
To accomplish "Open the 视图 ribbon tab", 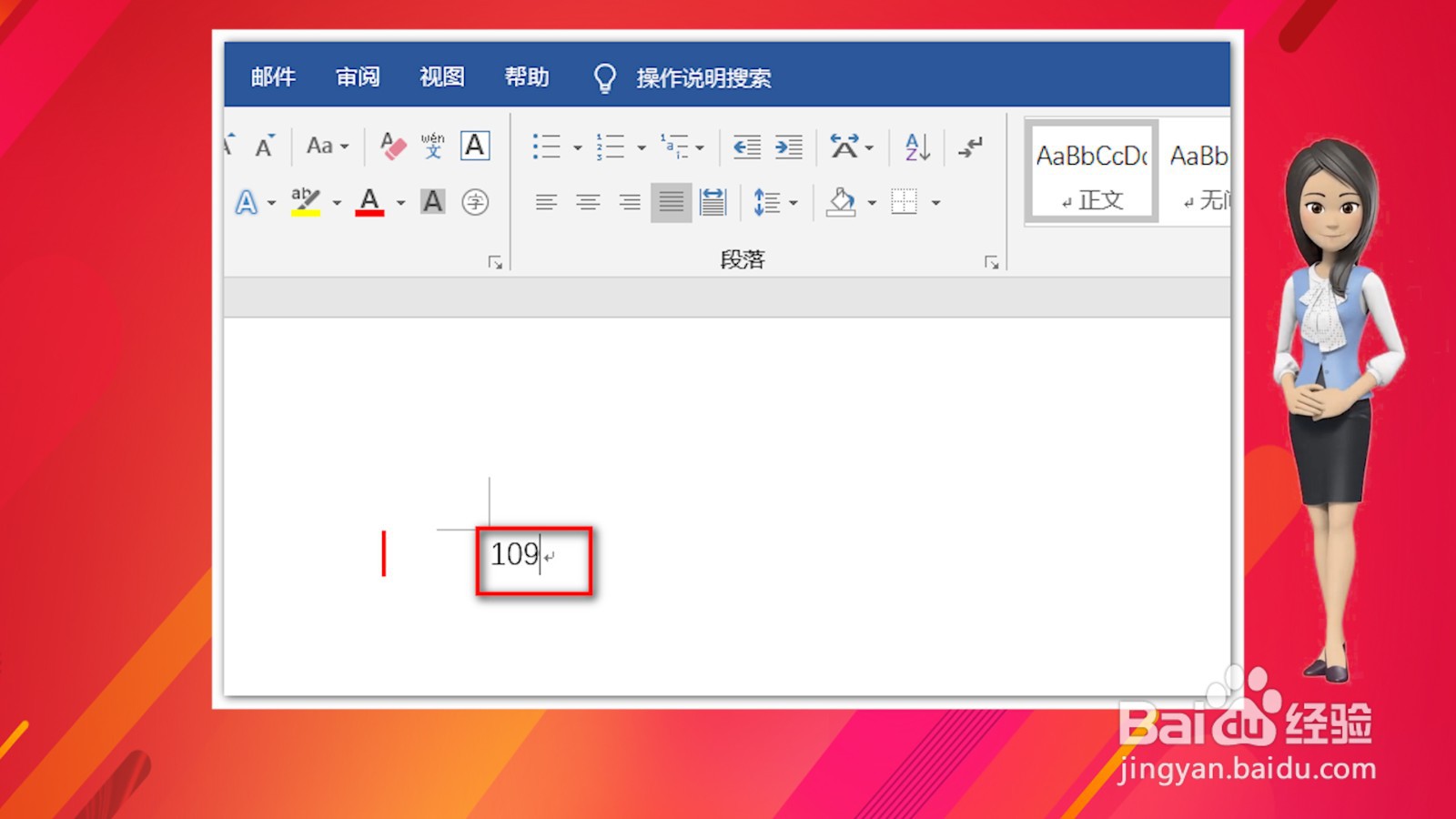I will [x=440, y=77].
